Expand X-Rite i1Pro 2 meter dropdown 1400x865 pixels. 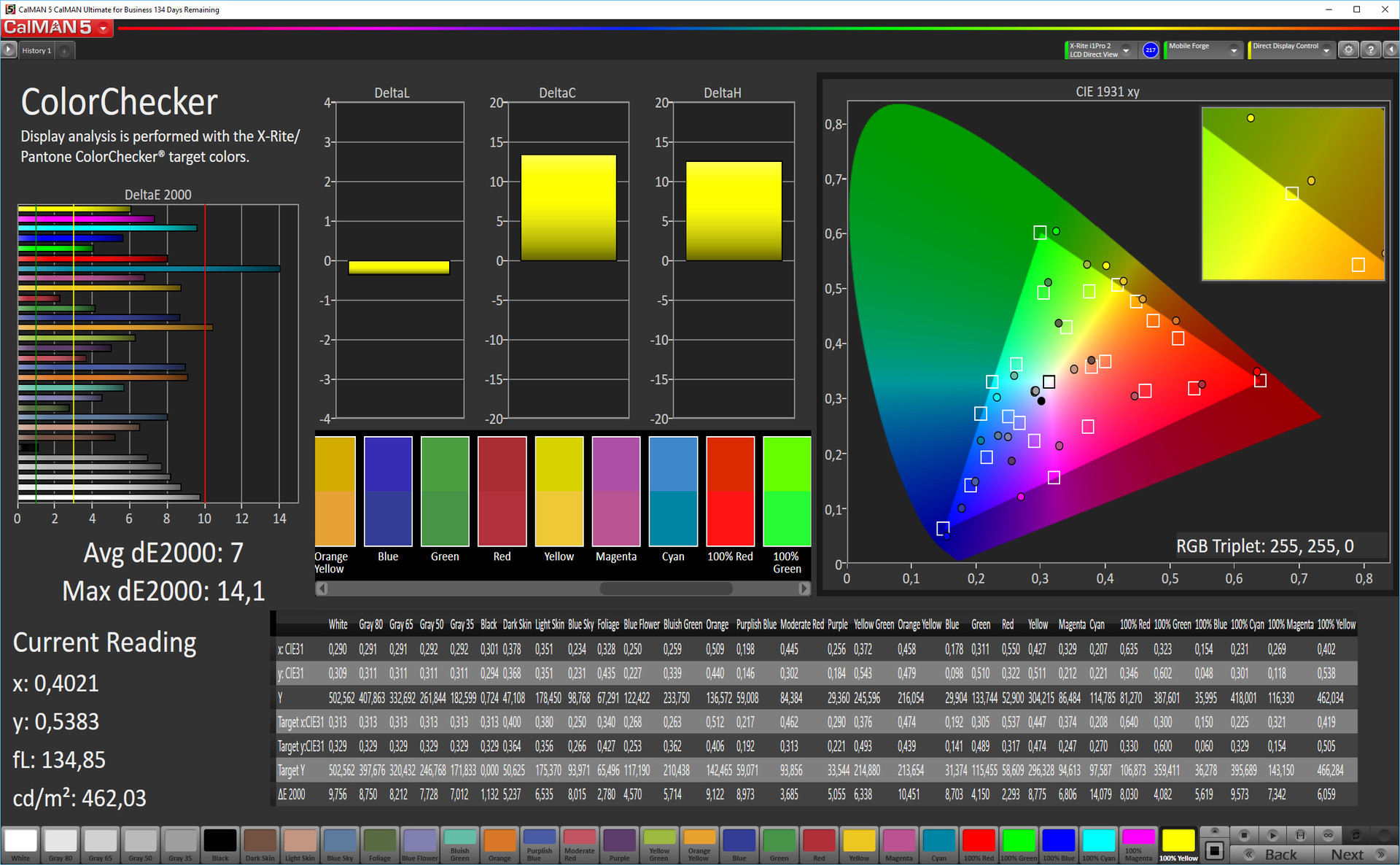(1126, 50)
